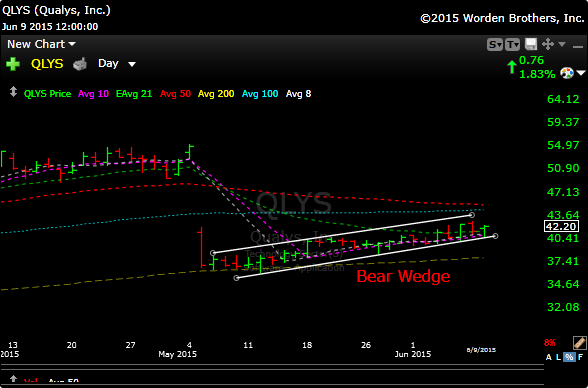The width and height of the screenshot is (588, 388).
Task: Select the Bear Wedge text annotation
Action: 403,276
